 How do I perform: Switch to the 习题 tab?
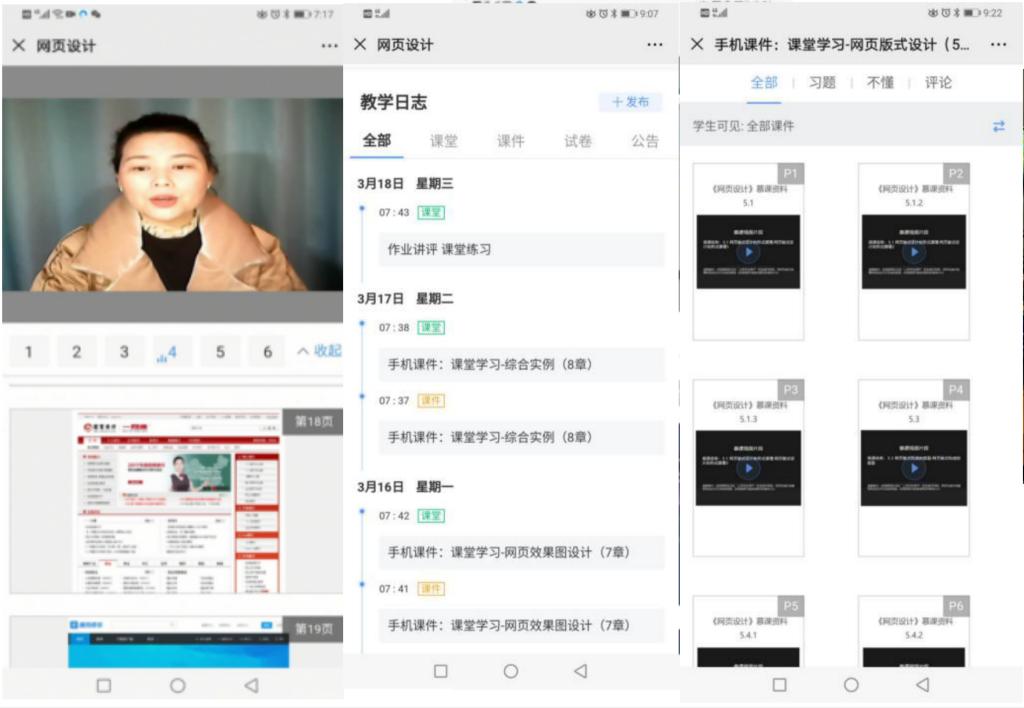822,83
